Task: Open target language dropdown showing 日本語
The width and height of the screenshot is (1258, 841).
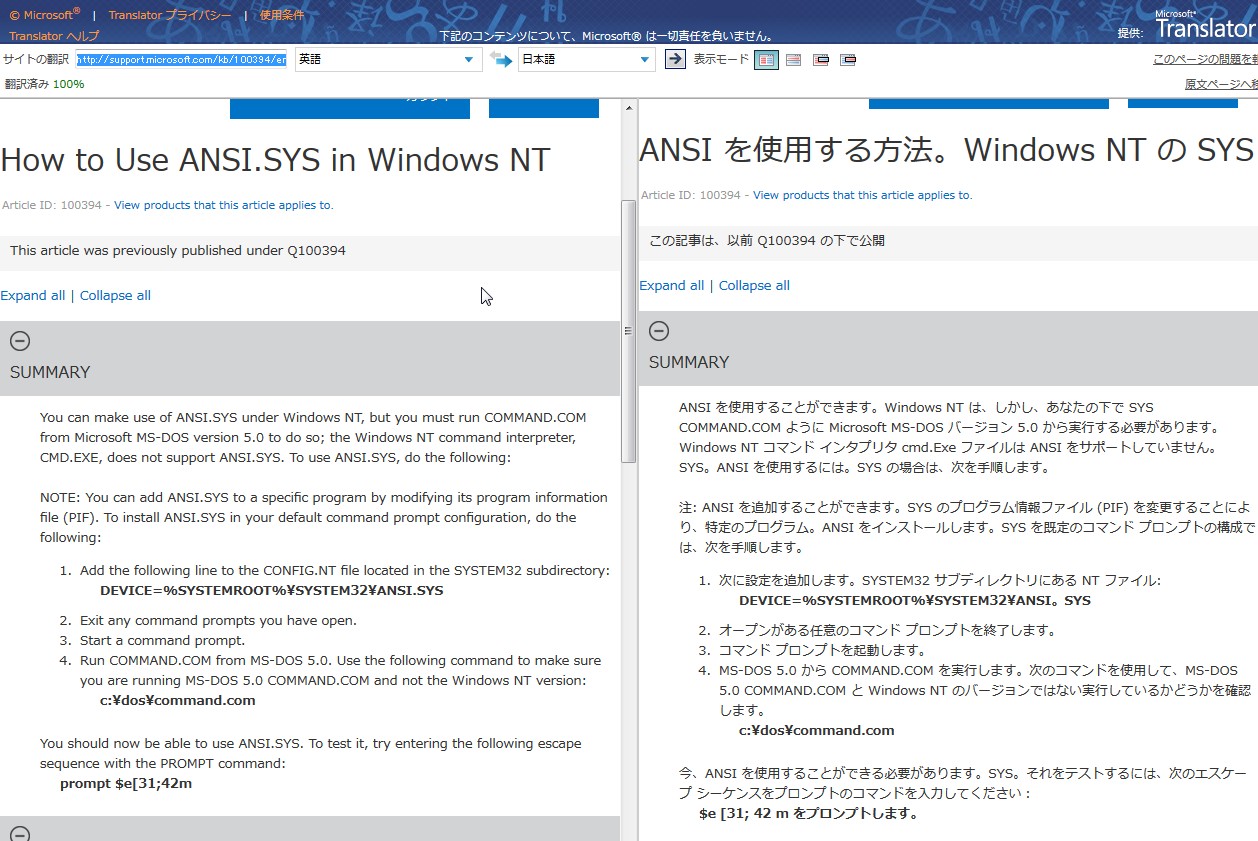Action: [586, 60]
